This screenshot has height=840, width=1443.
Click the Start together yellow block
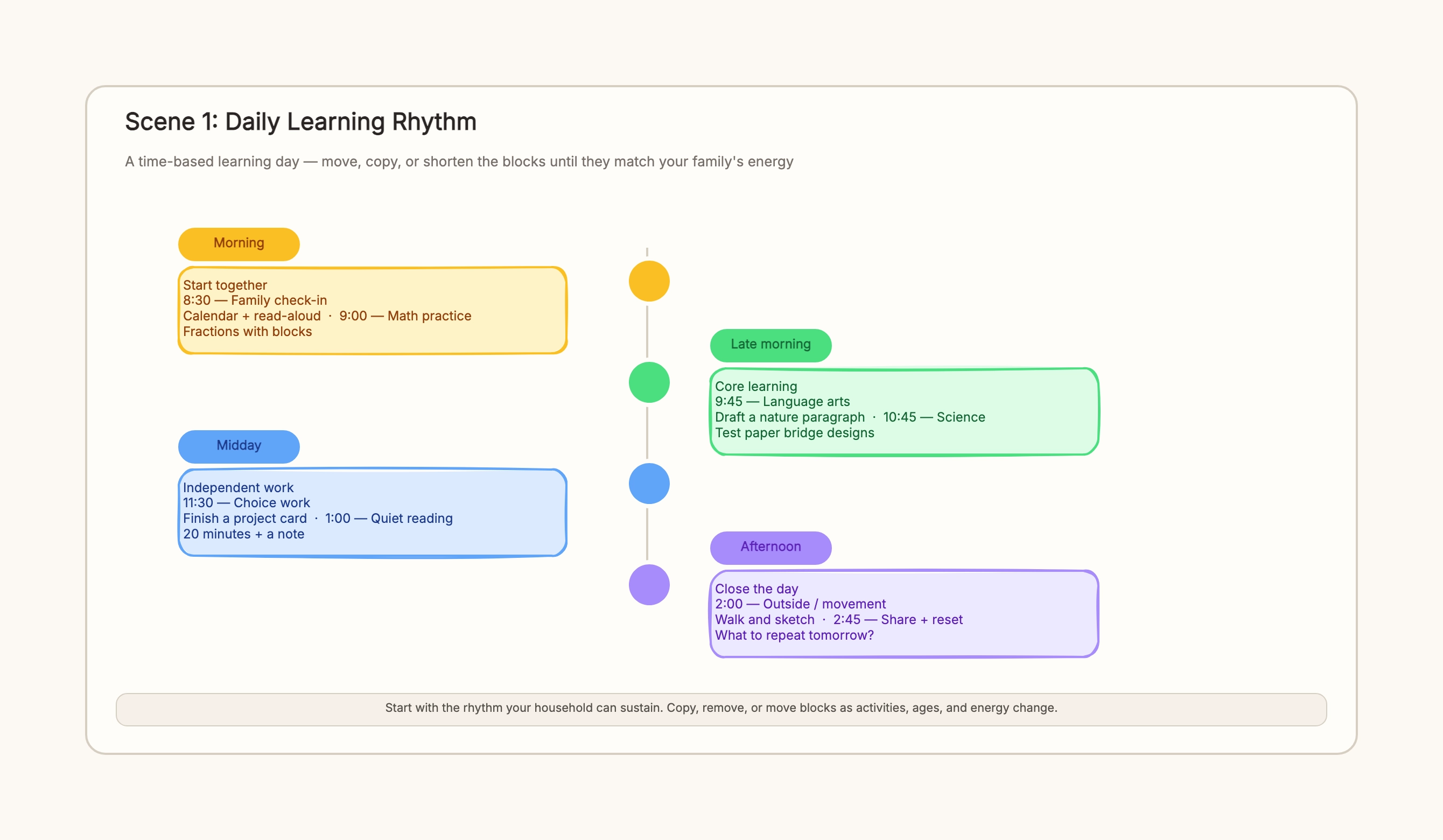(x=372, y=310)
